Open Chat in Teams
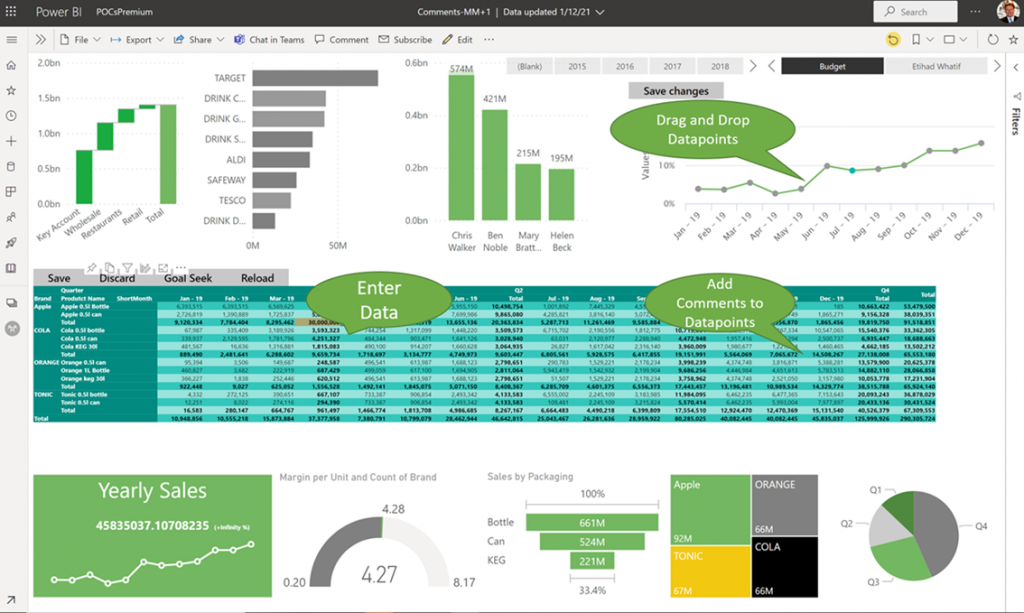The width and height of the screenshot is (1024, 613). pyautogui.click(x=269, y=40)
